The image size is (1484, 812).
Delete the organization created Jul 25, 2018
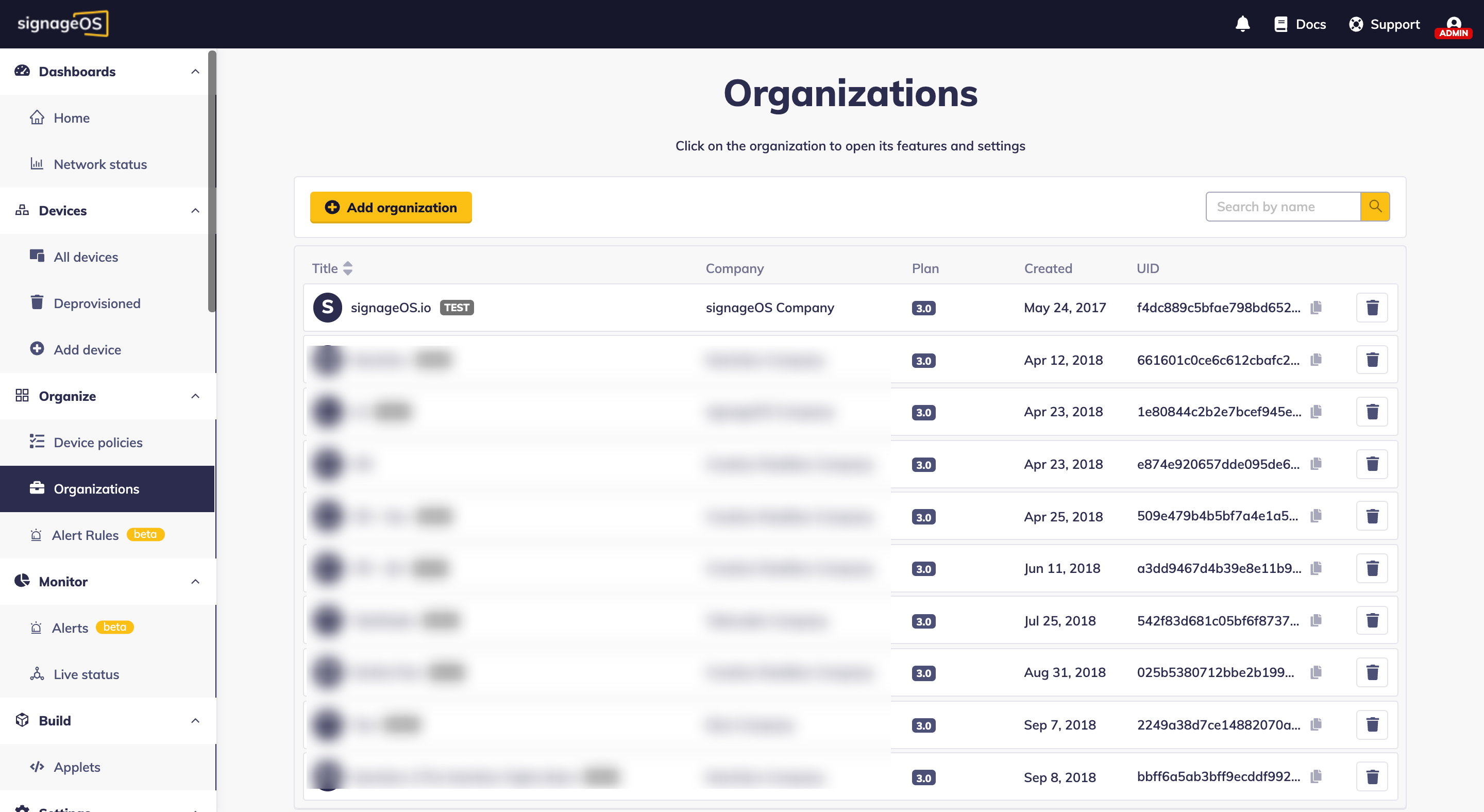point(1372,621)
